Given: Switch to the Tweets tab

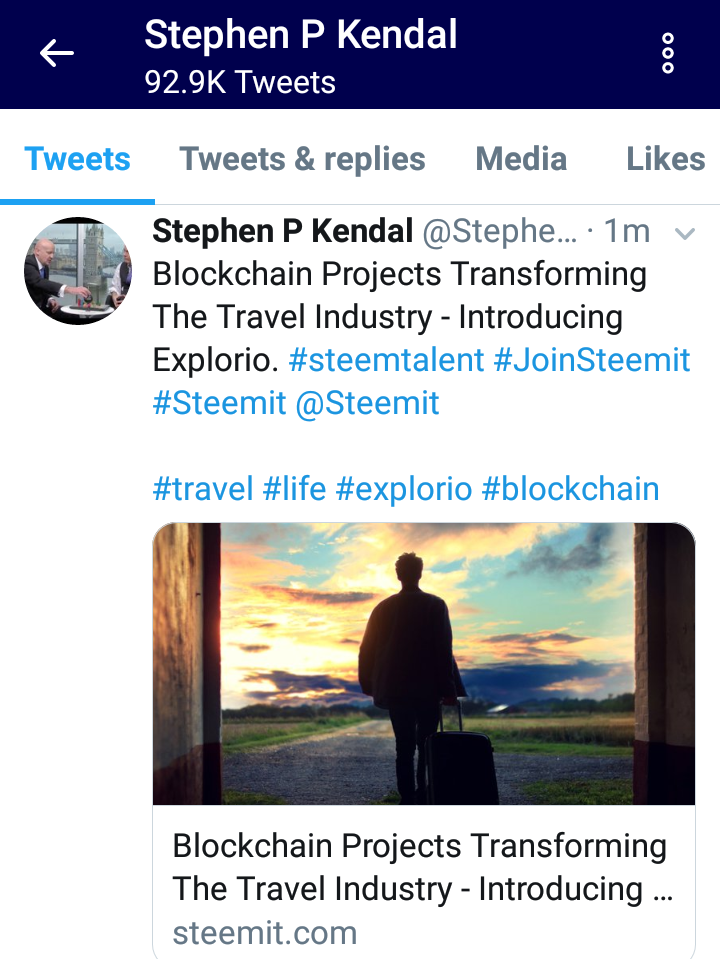Looking at the screenshot, I should click(78, 159).
